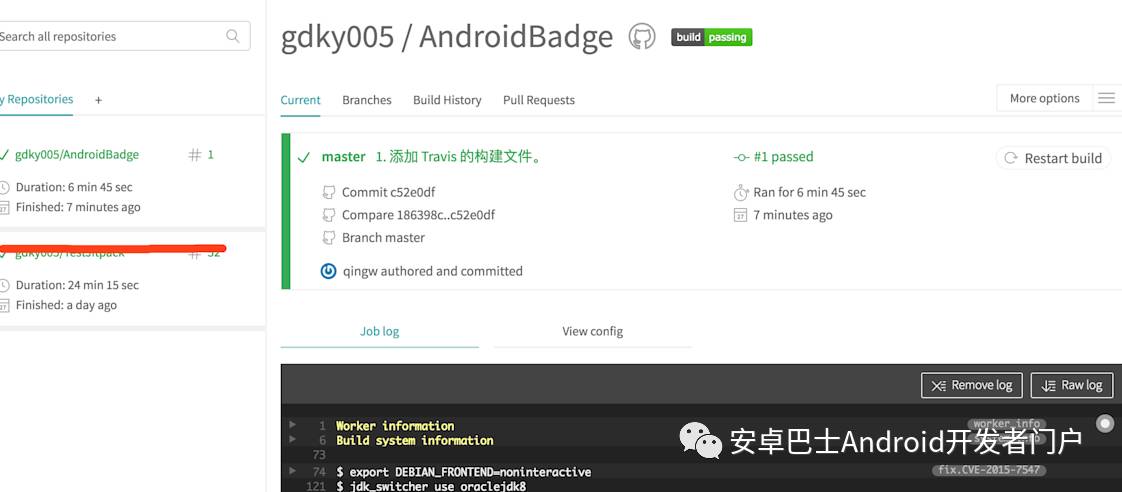Click the commit icon next to #1 passed
Image resolution: width=1122 pixels, height=492 pixels.
point(741,157)
